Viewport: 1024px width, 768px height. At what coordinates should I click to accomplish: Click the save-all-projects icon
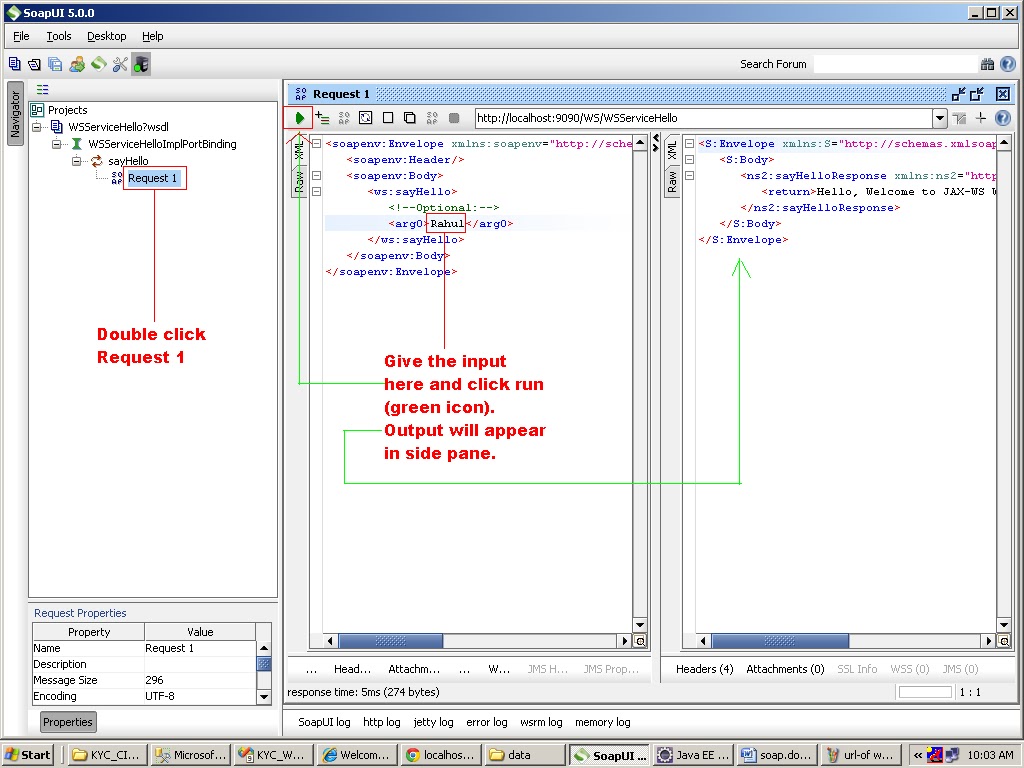click(51, 63)
